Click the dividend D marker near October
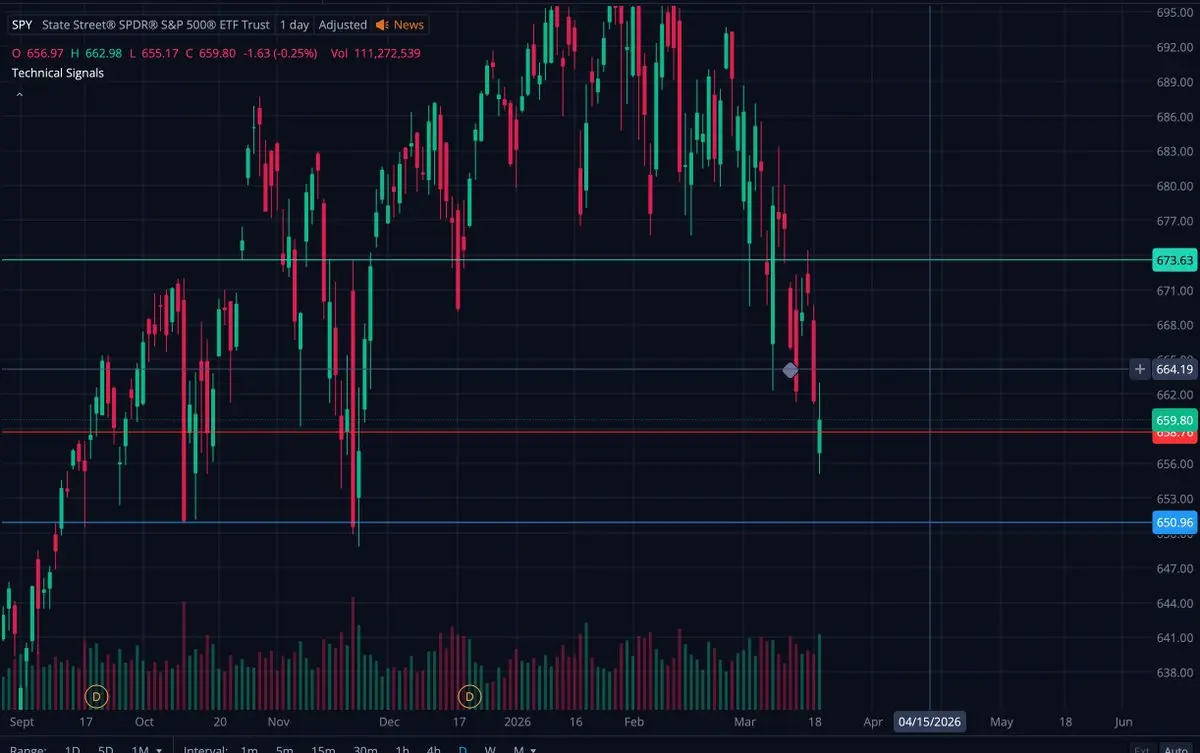 click(x=97, y=694)
